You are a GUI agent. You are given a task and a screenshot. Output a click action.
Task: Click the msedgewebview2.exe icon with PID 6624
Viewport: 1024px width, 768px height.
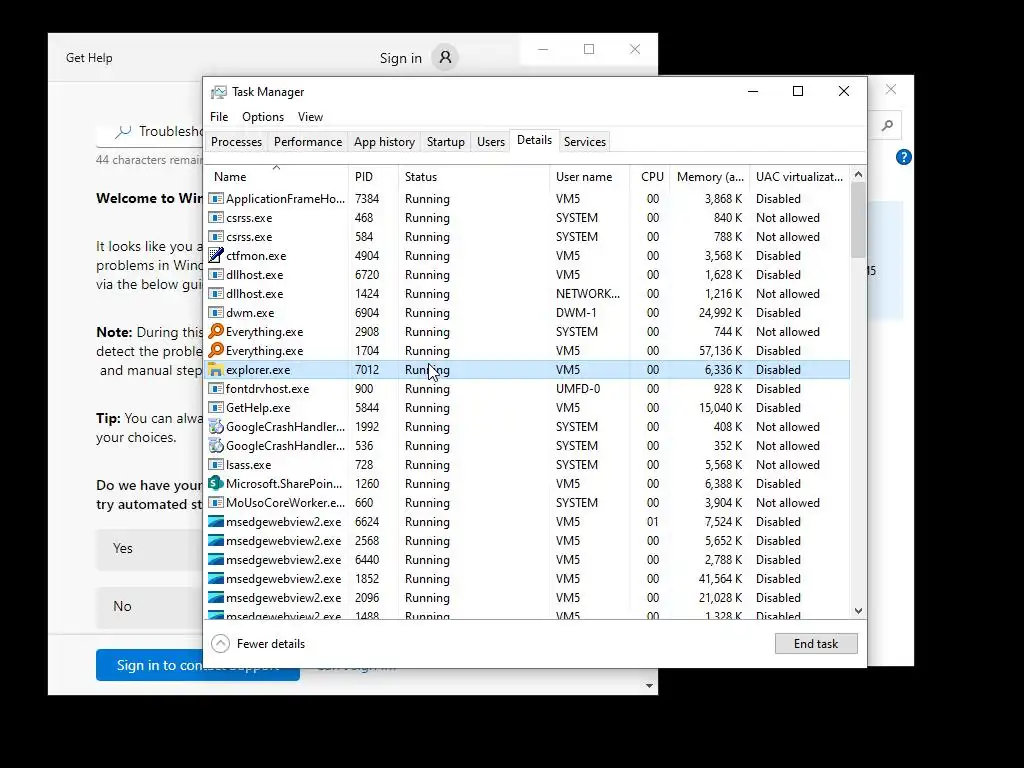tap(216, 521)
